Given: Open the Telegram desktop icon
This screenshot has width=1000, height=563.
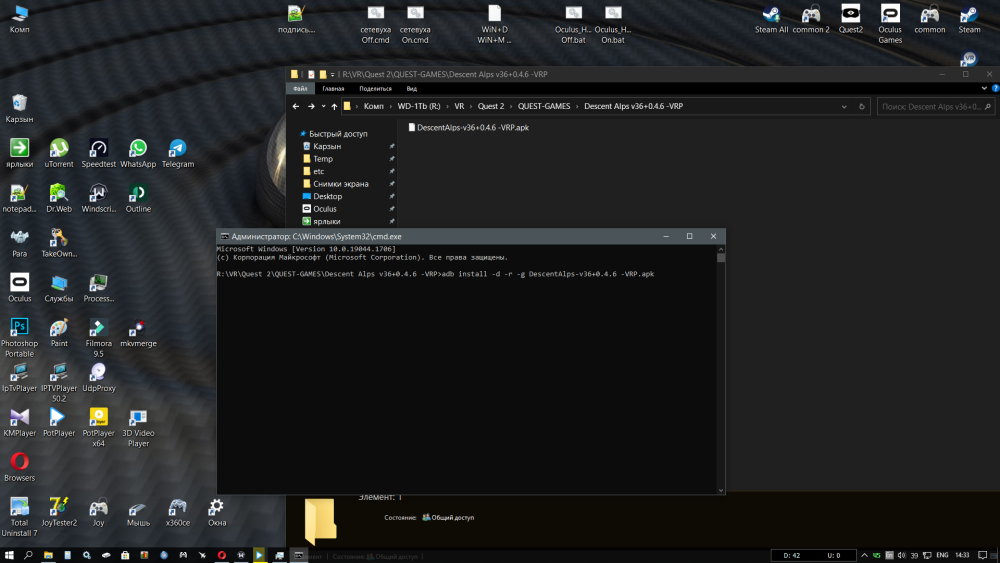Looking at the screenshot, I should pos(177,154).
